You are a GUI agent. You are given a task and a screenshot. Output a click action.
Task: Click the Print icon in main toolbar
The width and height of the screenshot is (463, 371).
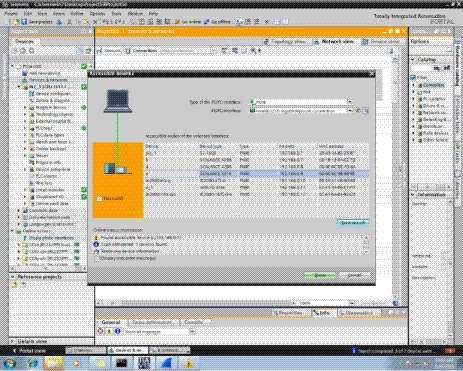[x=59, y=22]
